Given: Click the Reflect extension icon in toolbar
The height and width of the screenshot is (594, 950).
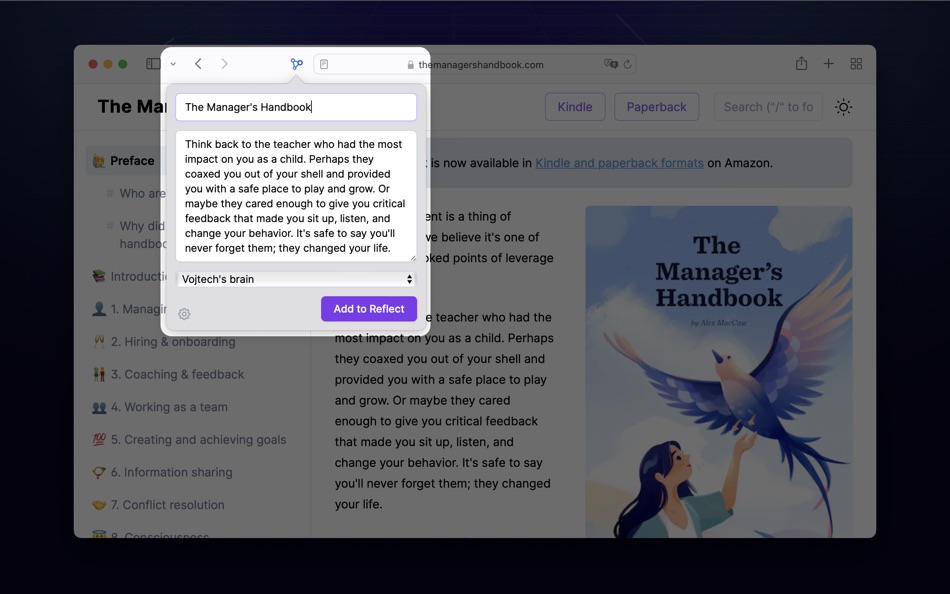Looking at the screenshot, I should (x=296, y=64).
